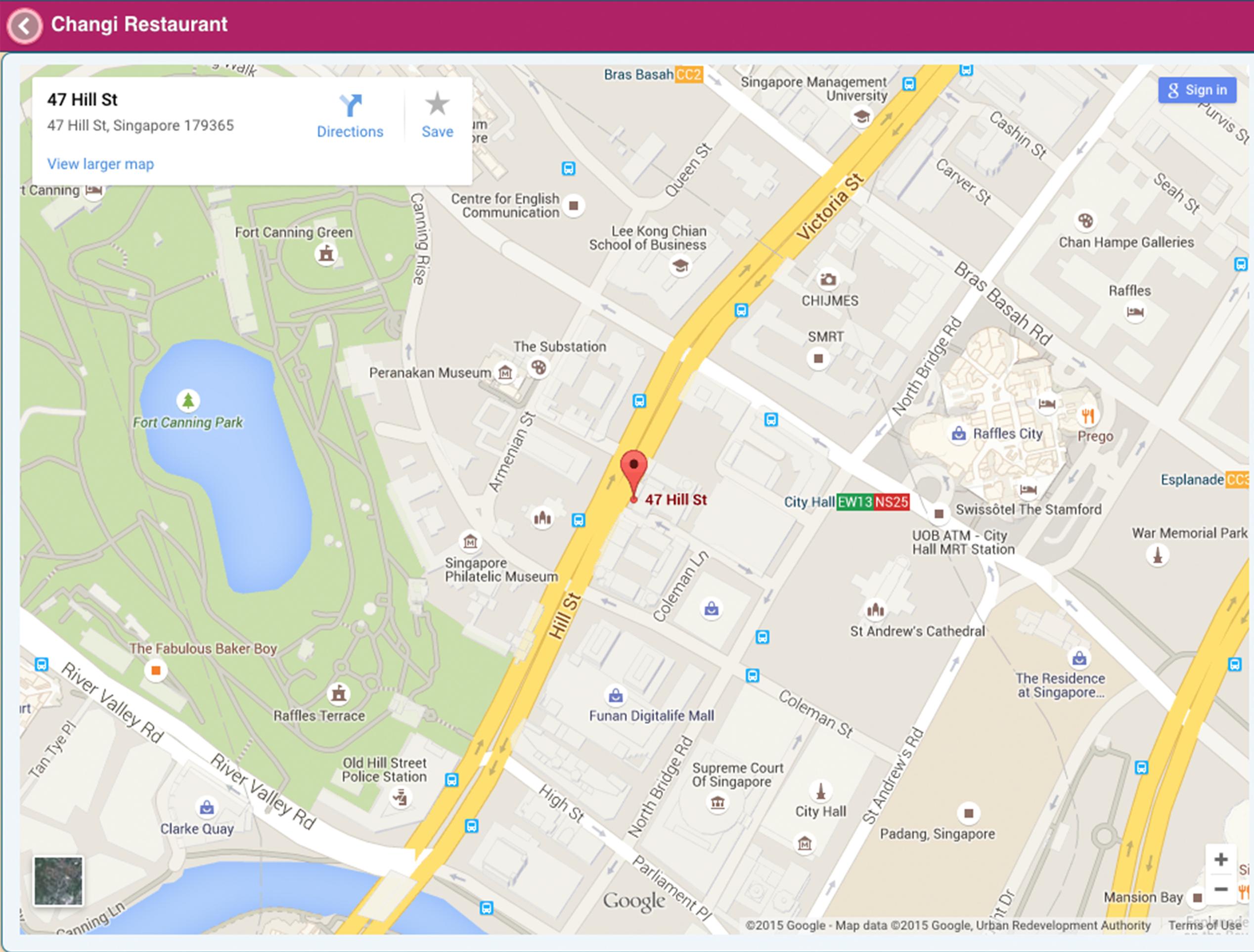
Task: Click Lee Kong Chian School graduation icon
Action: point(680,266)
